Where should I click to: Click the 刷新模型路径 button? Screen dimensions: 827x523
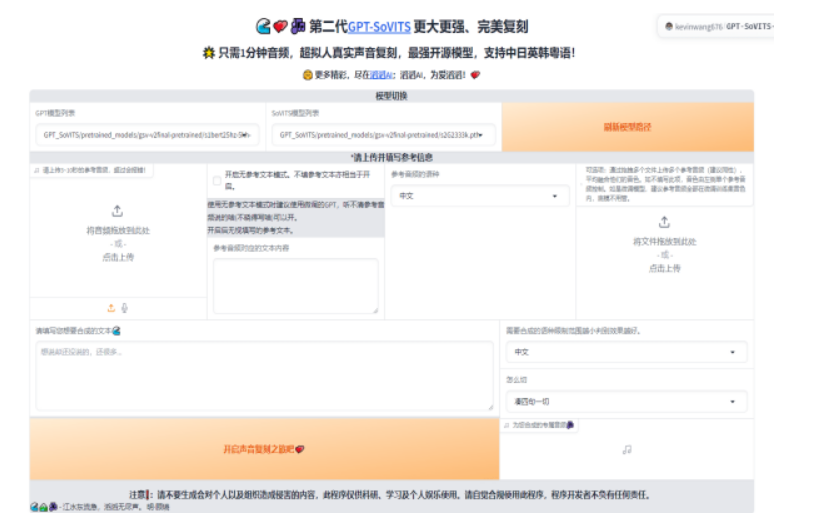coord(627,127)
